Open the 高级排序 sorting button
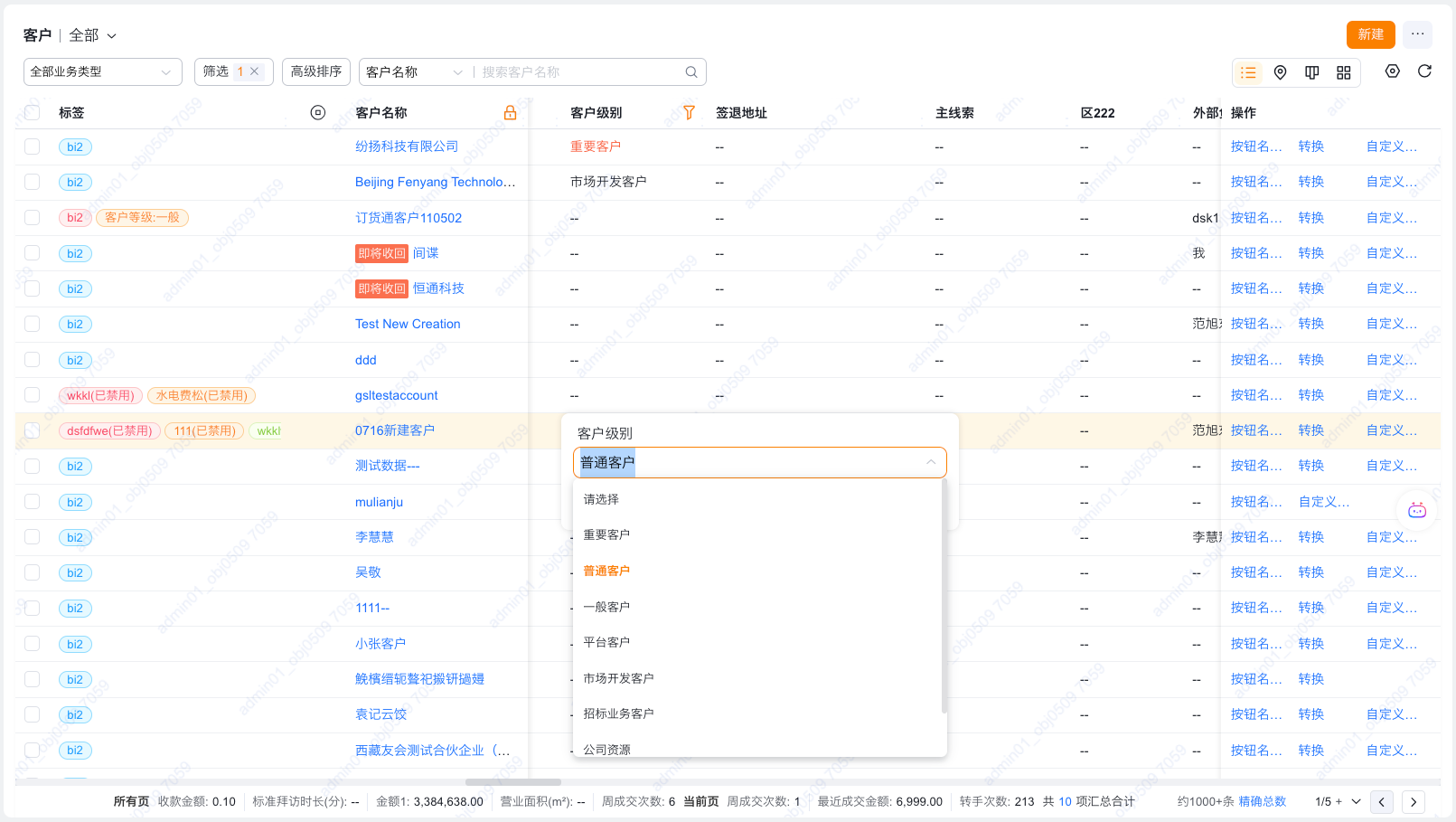This screenshot has height=822, width=1456. pos(316,71)
